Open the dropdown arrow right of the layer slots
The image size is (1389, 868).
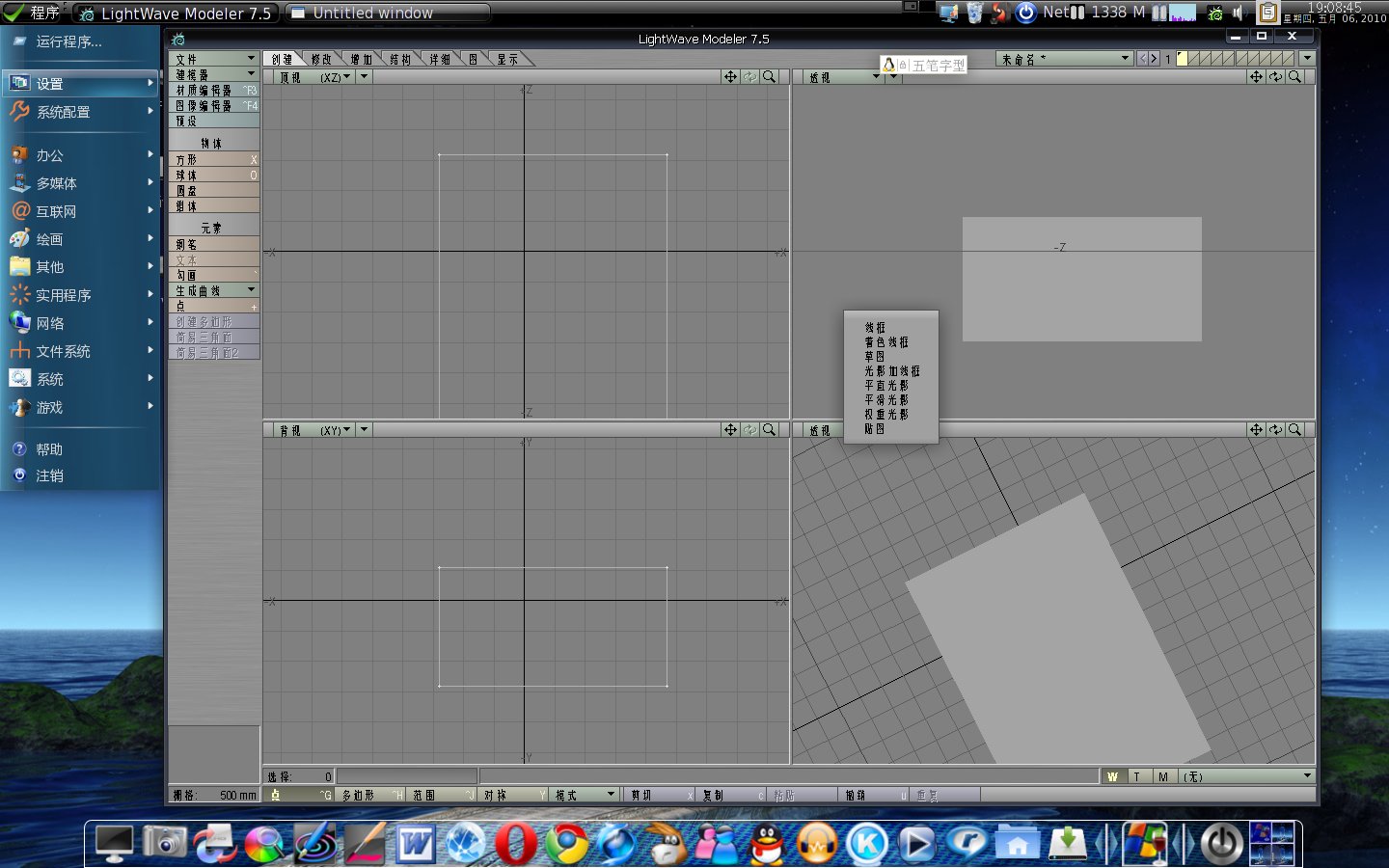coord(1308,59)
